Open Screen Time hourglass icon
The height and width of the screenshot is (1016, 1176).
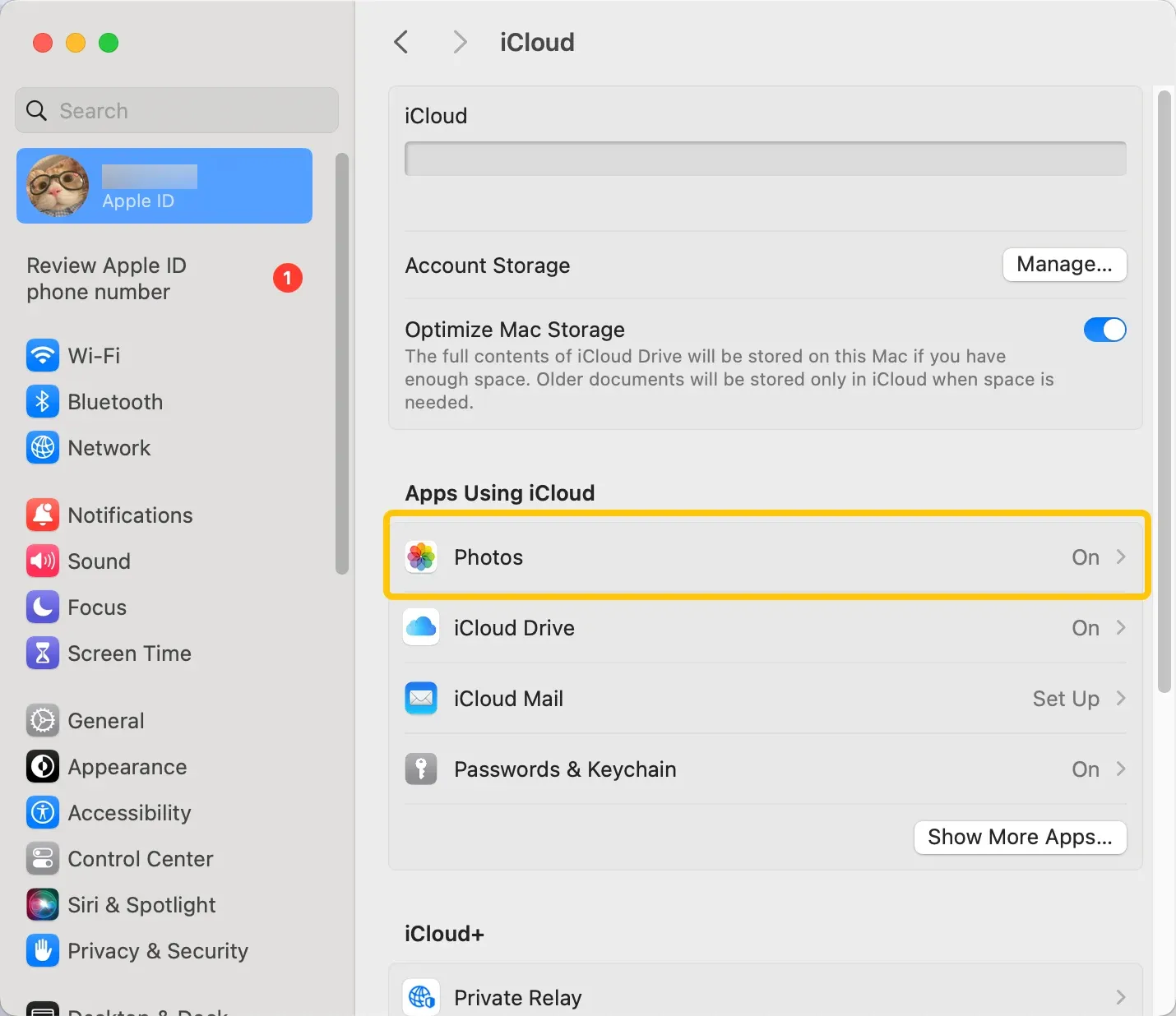click(43, 653)
